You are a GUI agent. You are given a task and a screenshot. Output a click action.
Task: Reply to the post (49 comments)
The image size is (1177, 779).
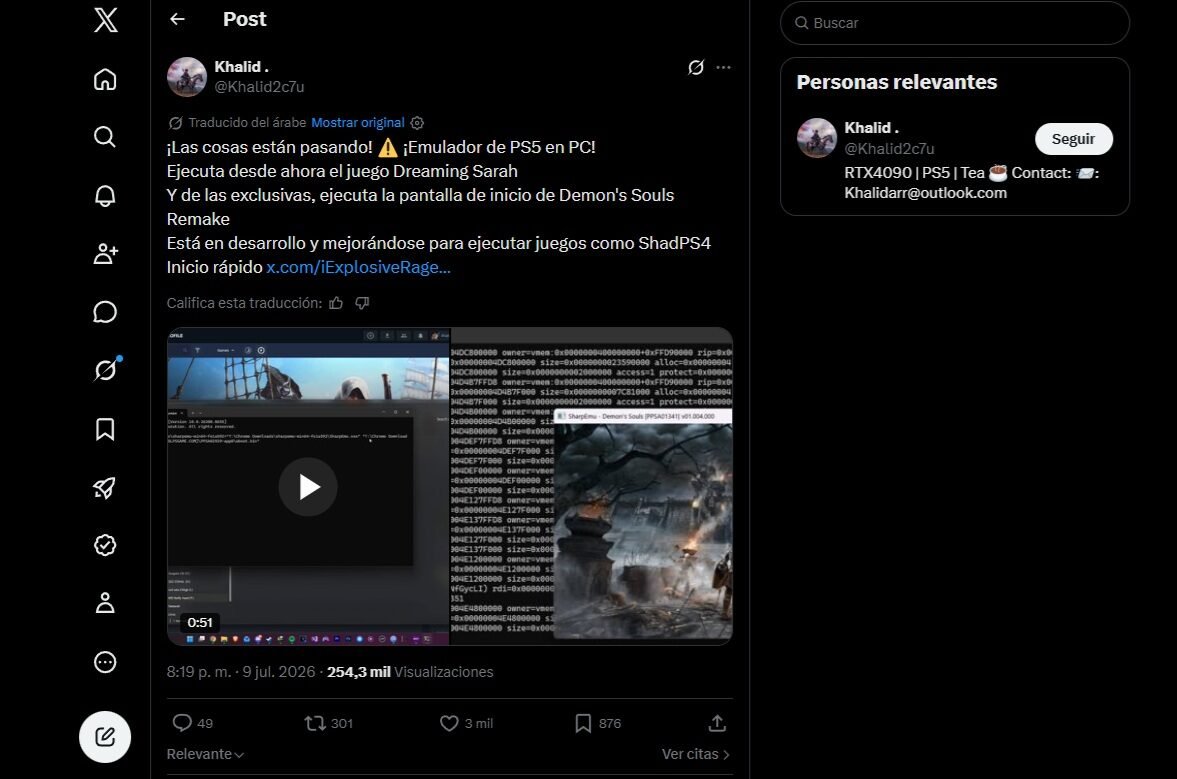(192, 723)
